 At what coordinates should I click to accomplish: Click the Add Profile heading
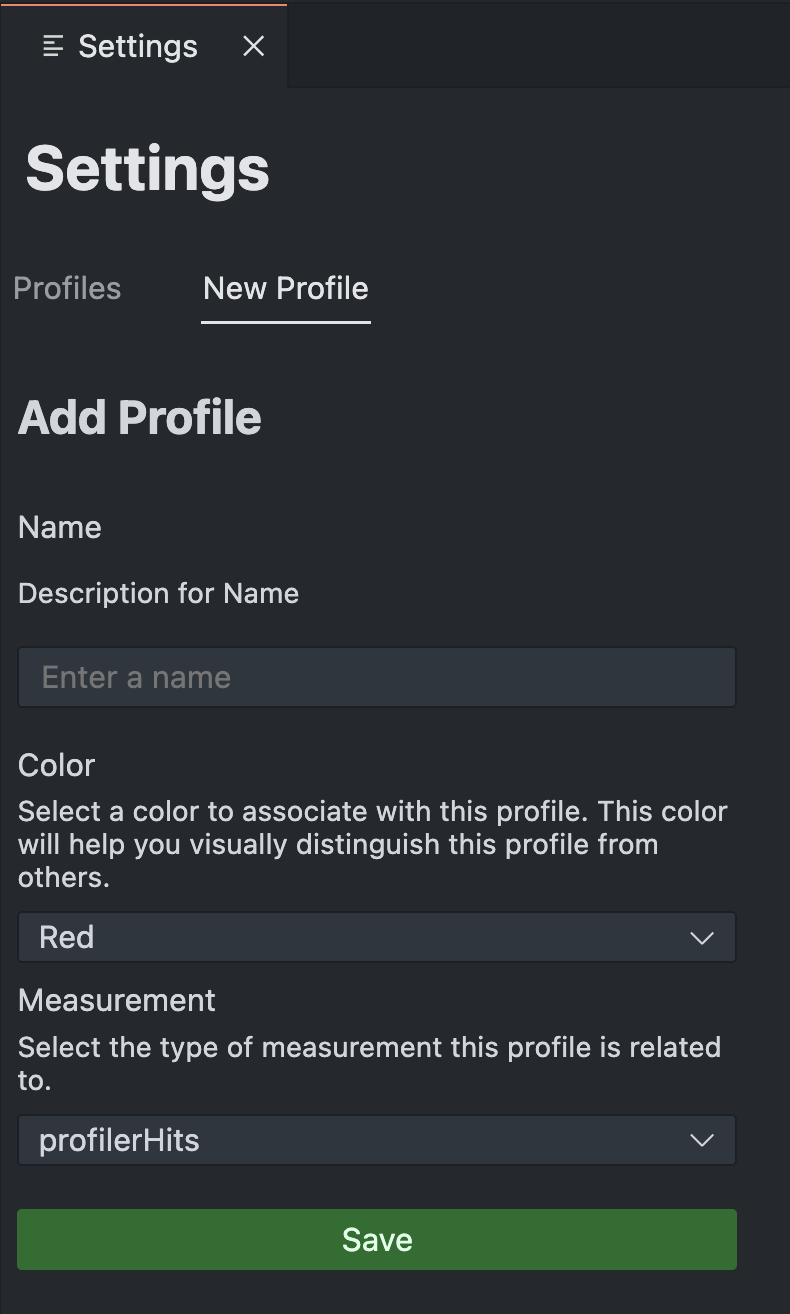[139, 418]
